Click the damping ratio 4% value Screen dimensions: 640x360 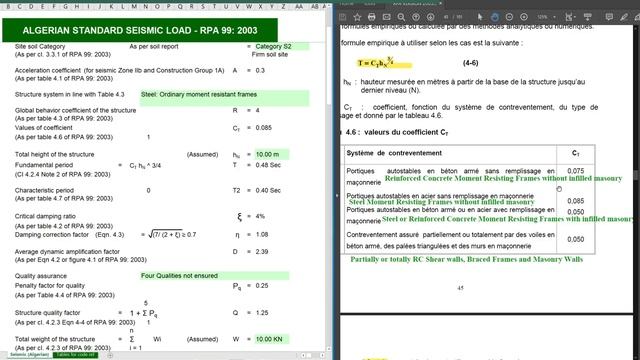click(x=260, y=216)
